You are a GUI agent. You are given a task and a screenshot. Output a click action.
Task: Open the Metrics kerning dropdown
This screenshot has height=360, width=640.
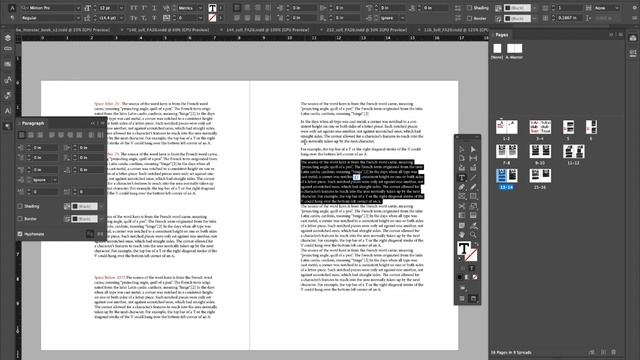pos(200,8)
